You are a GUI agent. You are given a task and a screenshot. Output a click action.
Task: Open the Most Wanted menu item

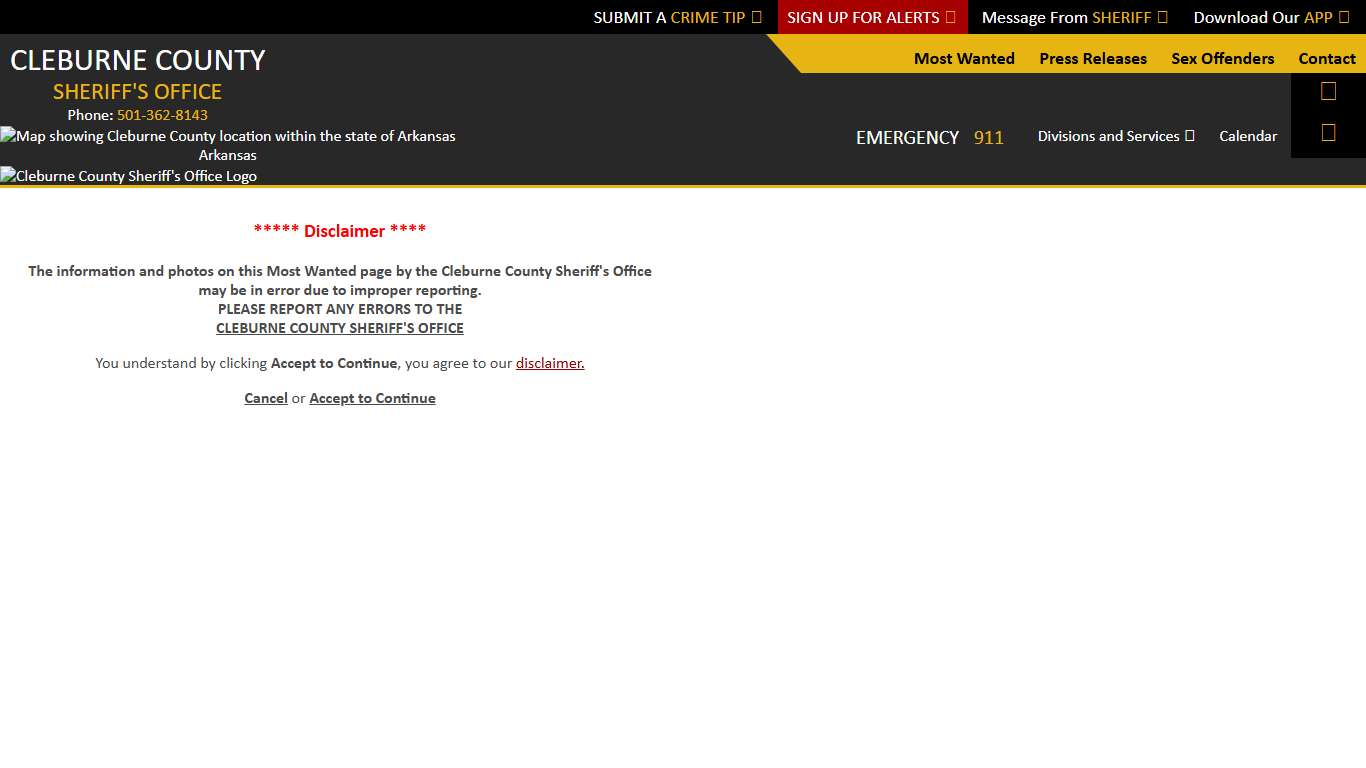pyautogui.click(x=964, y=59)
